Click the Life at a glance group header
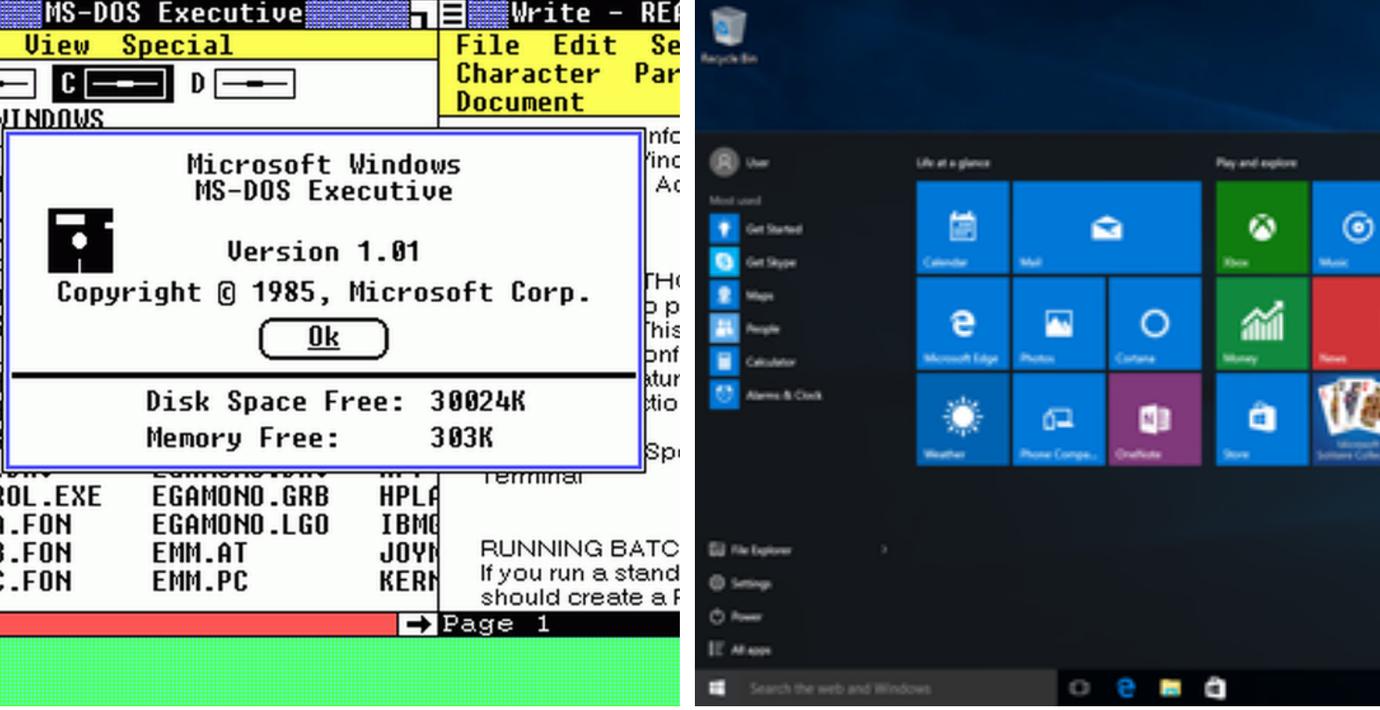 point(953,162)
